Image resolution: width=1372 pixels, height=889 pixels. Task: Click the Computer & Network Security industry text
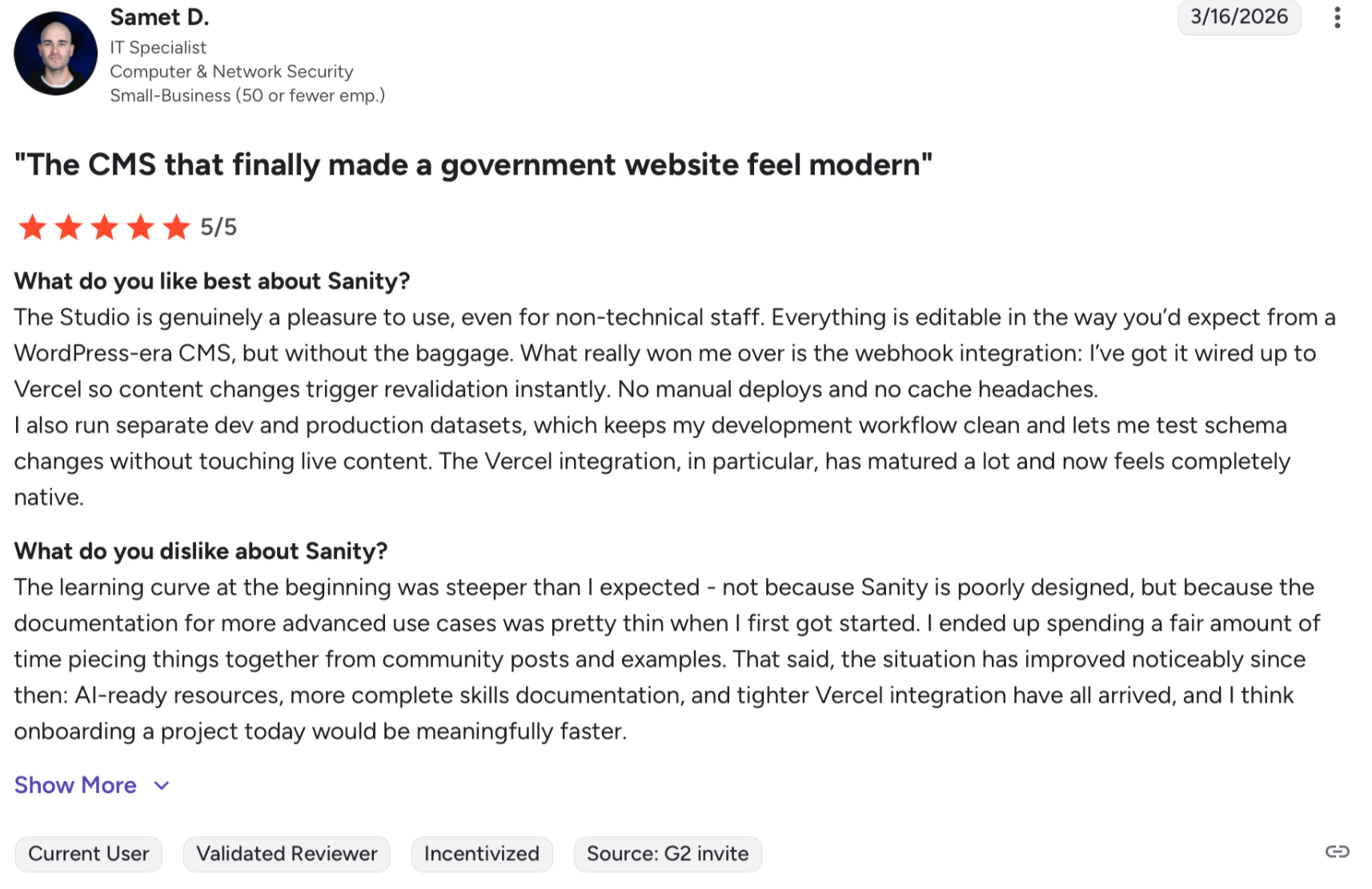[231, 71]
